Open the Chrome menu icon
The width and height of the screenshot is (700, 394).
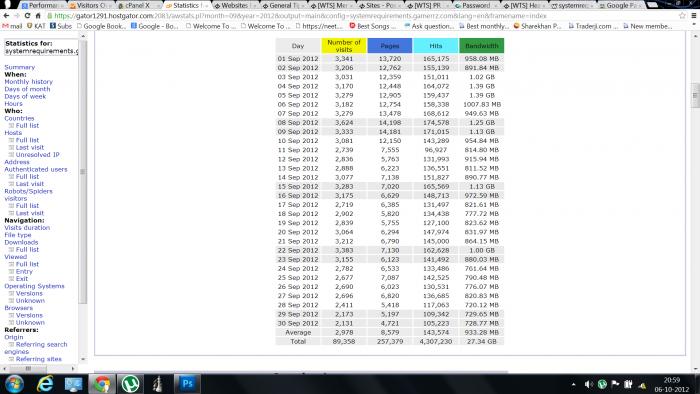[694, 16]
